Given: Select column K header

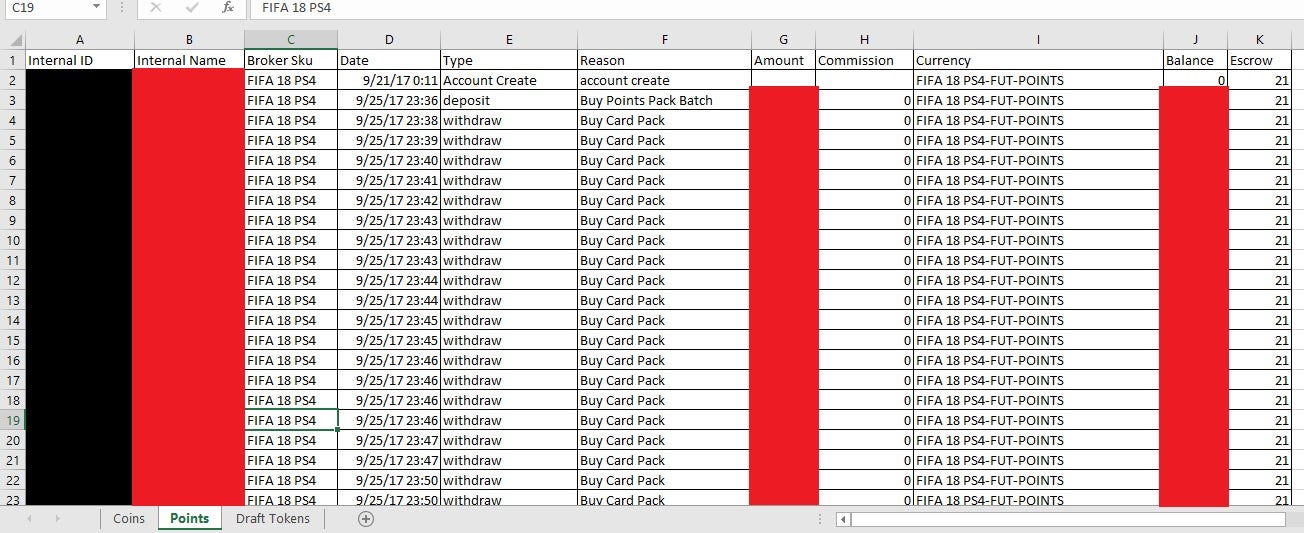Looking at the screenshot, I should pyautogui.click(x=1260, y=40).
